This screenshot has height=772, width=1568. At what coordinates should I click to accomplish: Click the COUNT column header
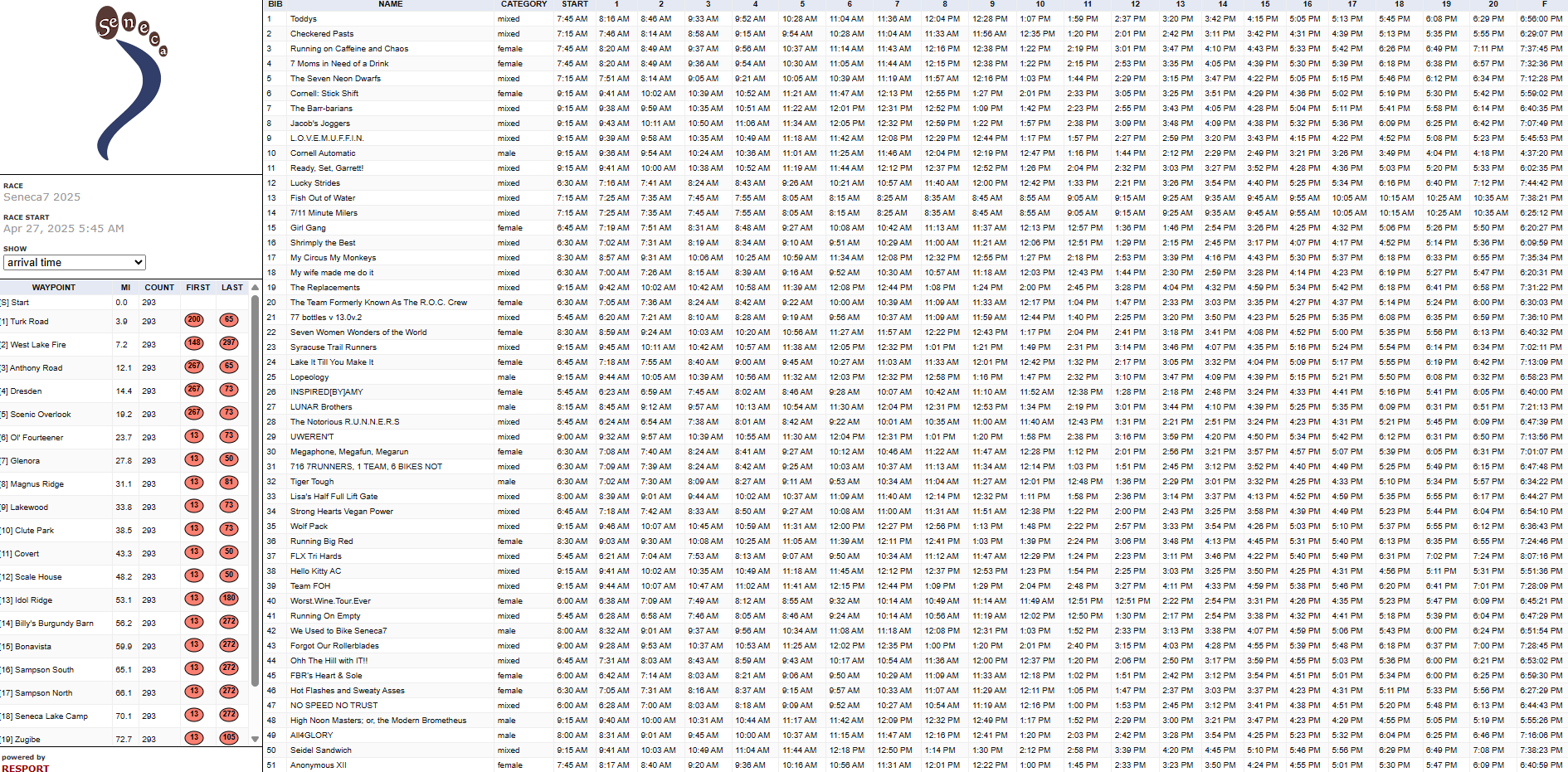click(159, 288)
